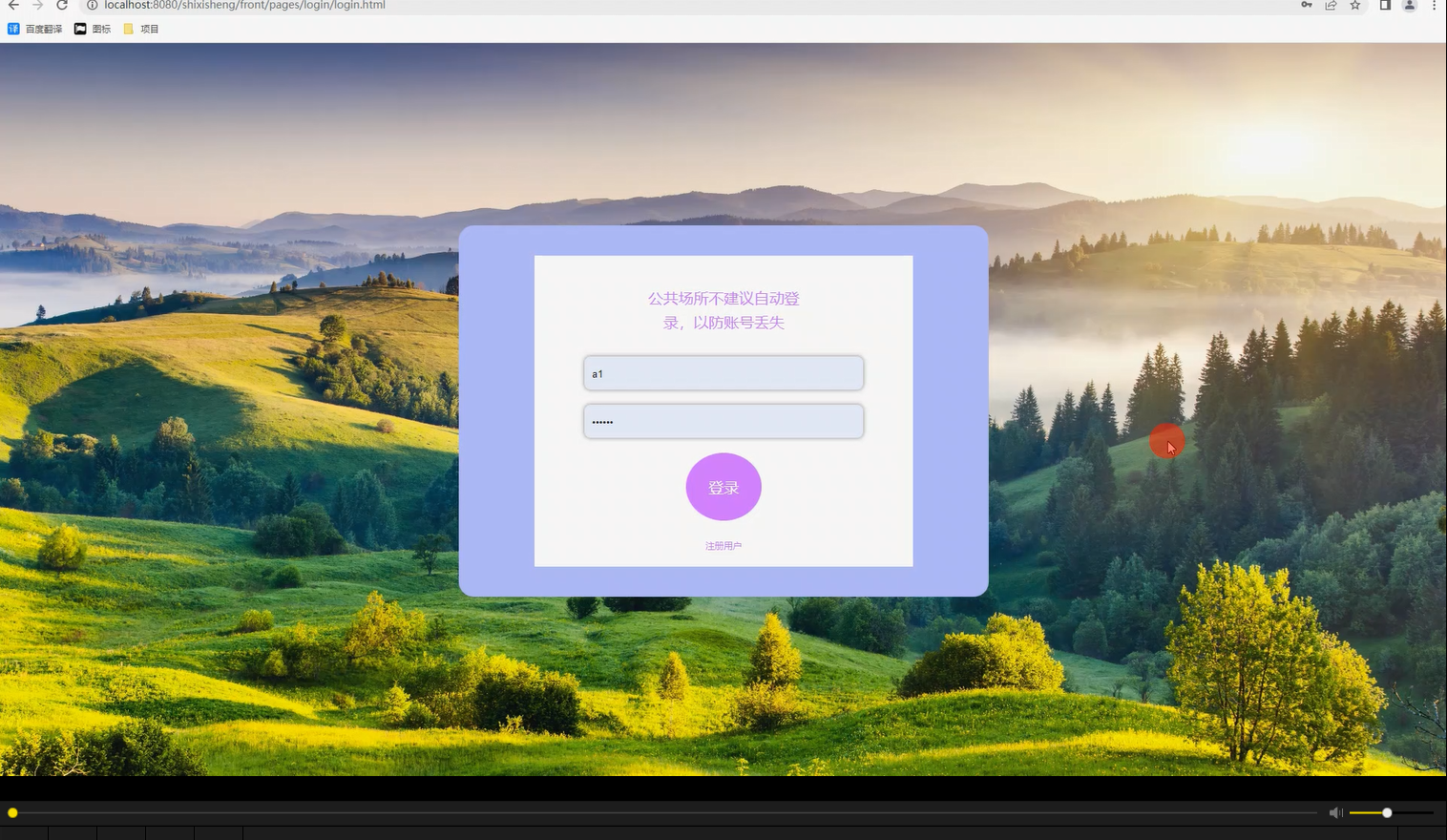Viewport: 1447px width, 840px height.
Task: Open the browser side panel icon
Action: 1385,5
